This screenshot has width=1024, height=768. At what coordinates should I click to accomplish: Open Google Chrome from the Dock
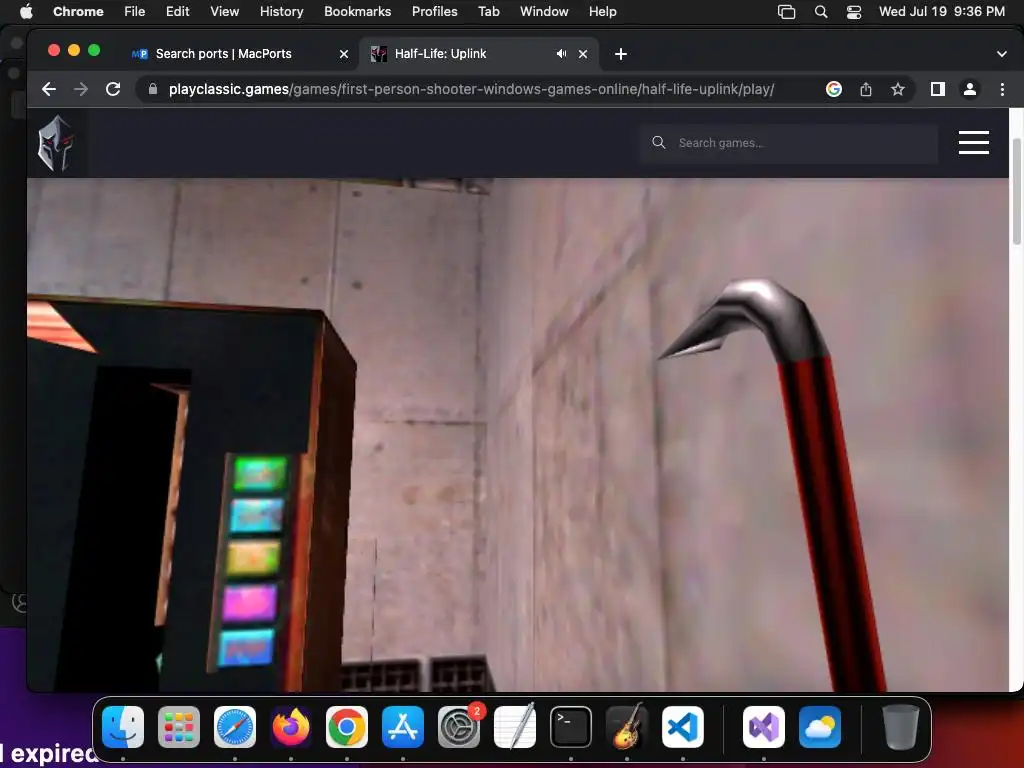347,727
